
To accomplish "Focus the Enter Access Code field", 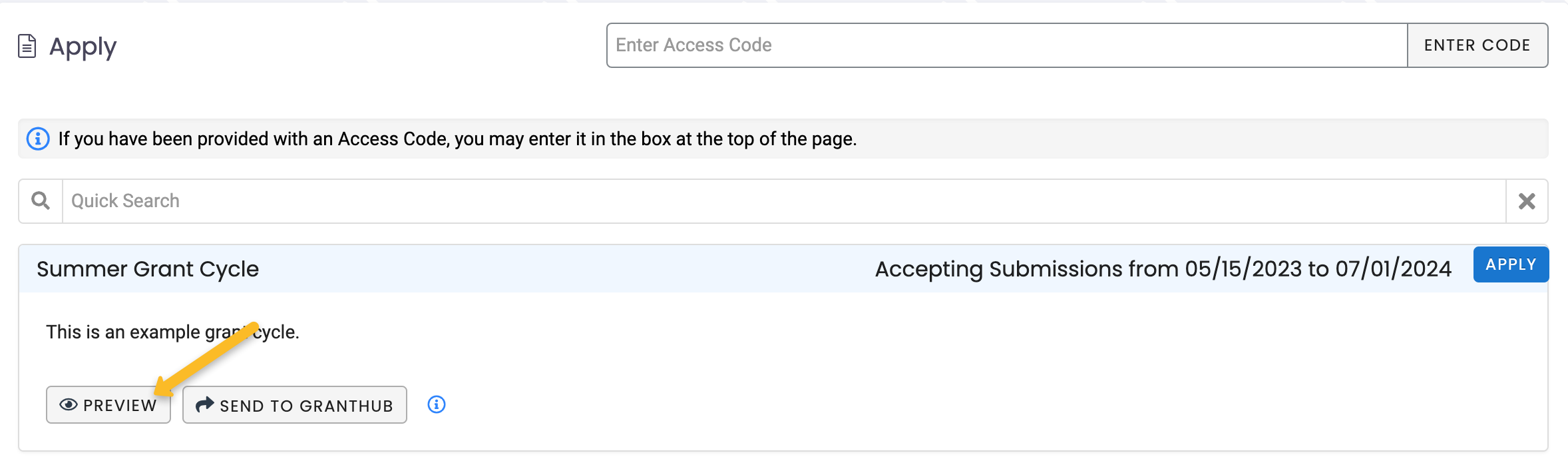I will [1007, 45].
